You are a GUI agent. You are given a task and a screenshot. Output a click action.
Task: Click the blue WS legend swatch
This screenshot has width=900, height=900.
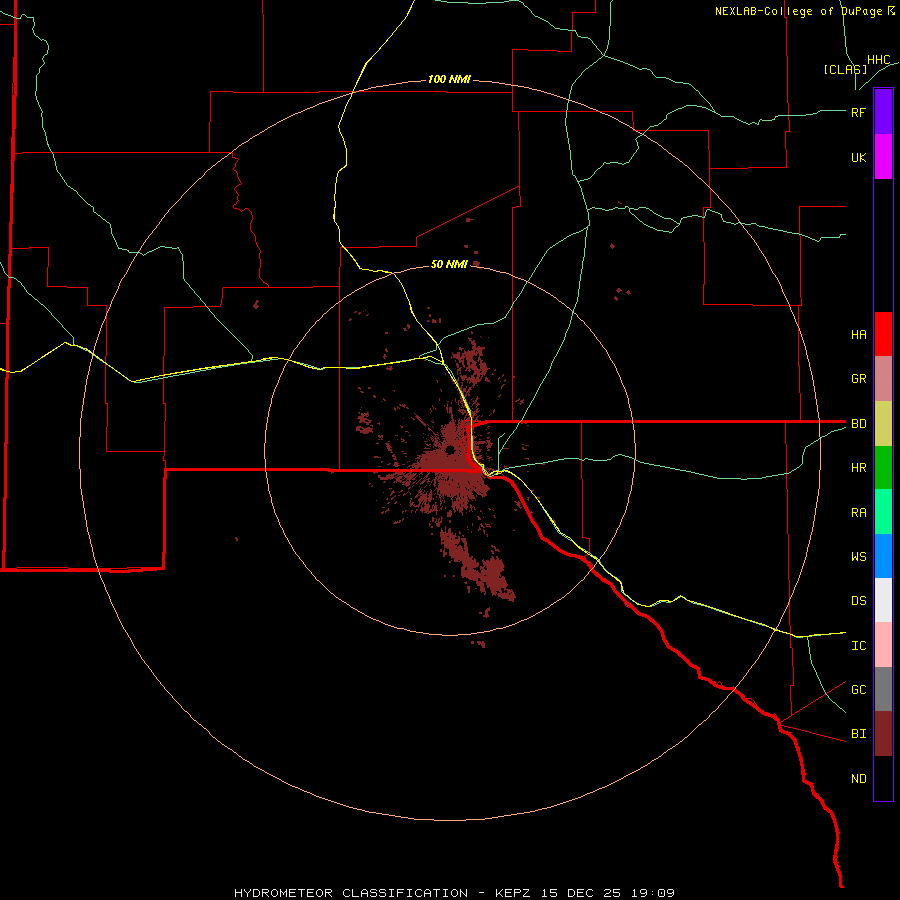tap(883, 556)
